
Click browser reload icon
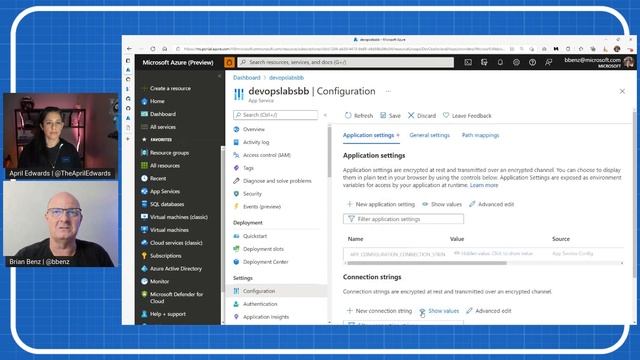(x=153, y=49)
